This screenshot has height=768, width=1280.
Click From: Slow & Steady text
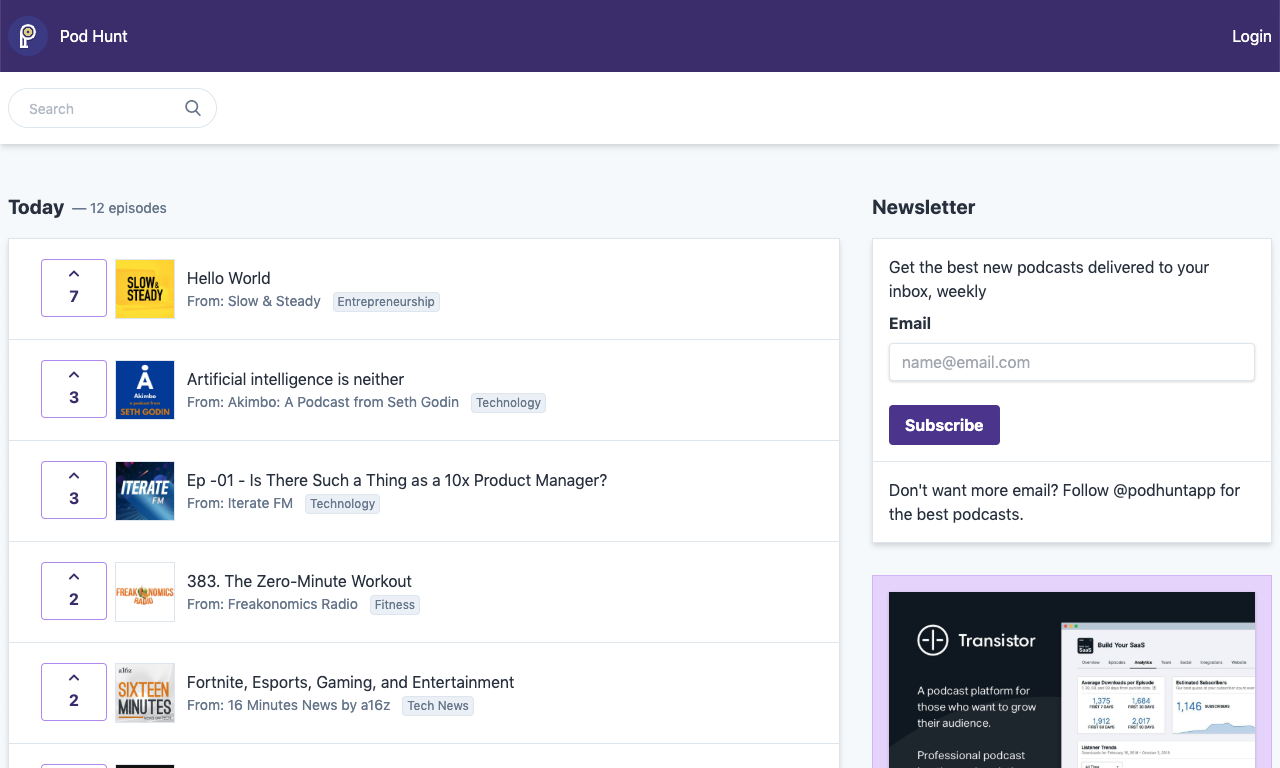[x=254, y=301]
